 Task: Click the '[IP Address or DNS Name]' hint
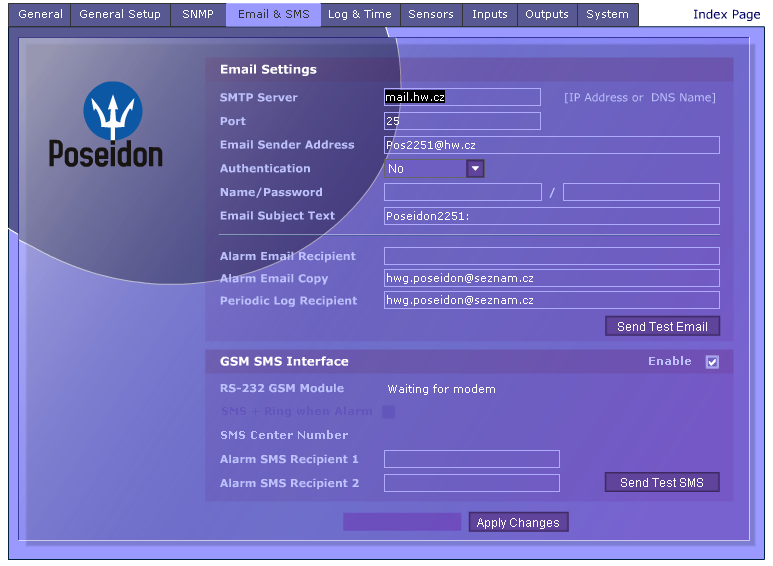tap(639, 98)
